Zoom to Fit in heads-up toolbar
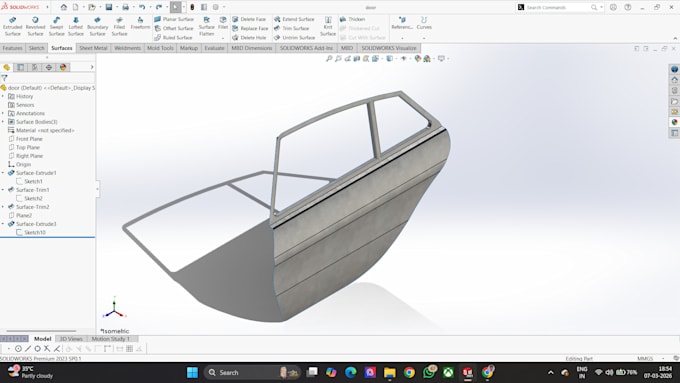The width and height of the screenshot is (680, 383). [x=329, y=59]
